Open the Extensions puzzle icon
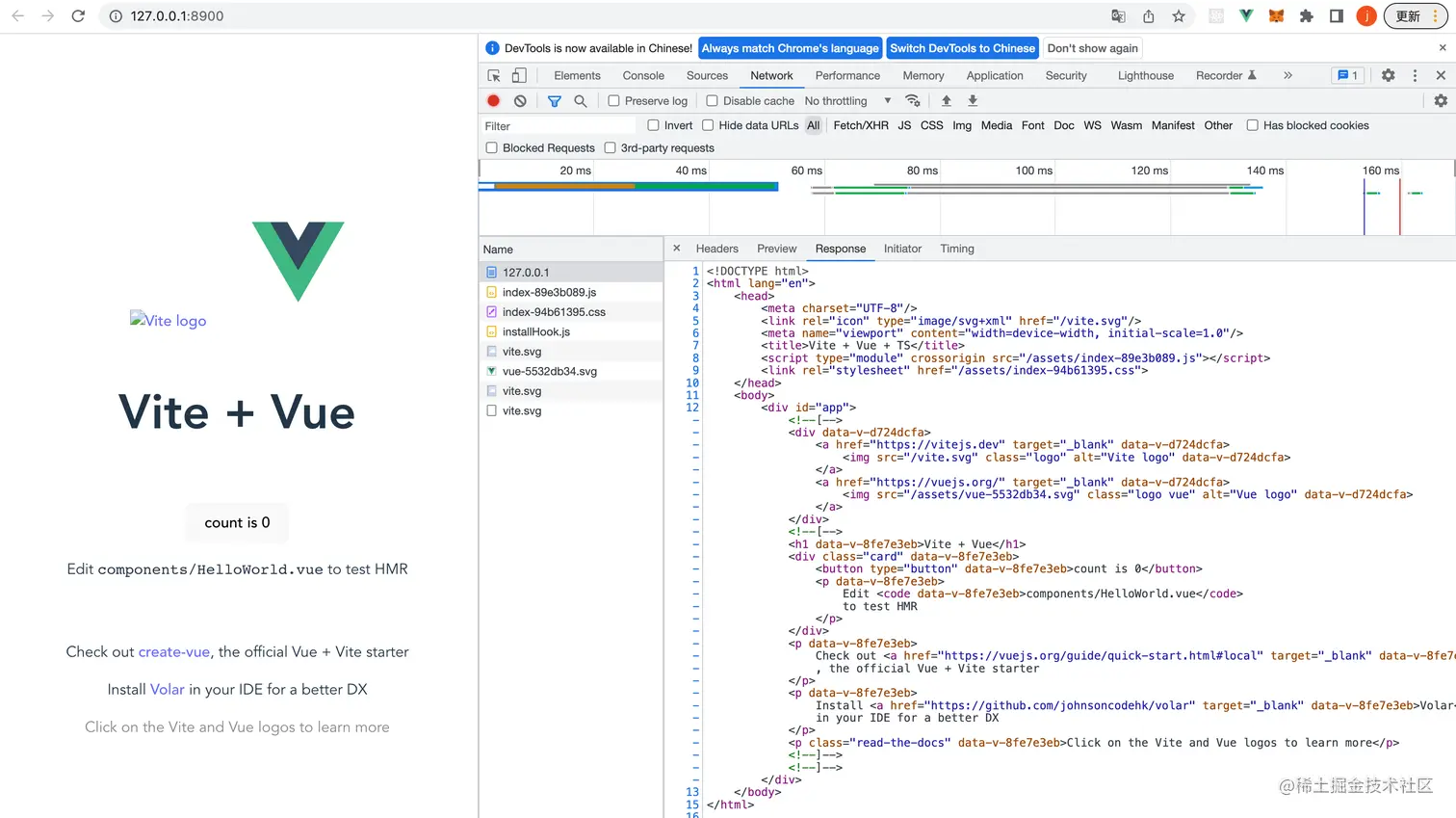The image size is (1456, 818). pyautogui.click(x=1306, y=16)
